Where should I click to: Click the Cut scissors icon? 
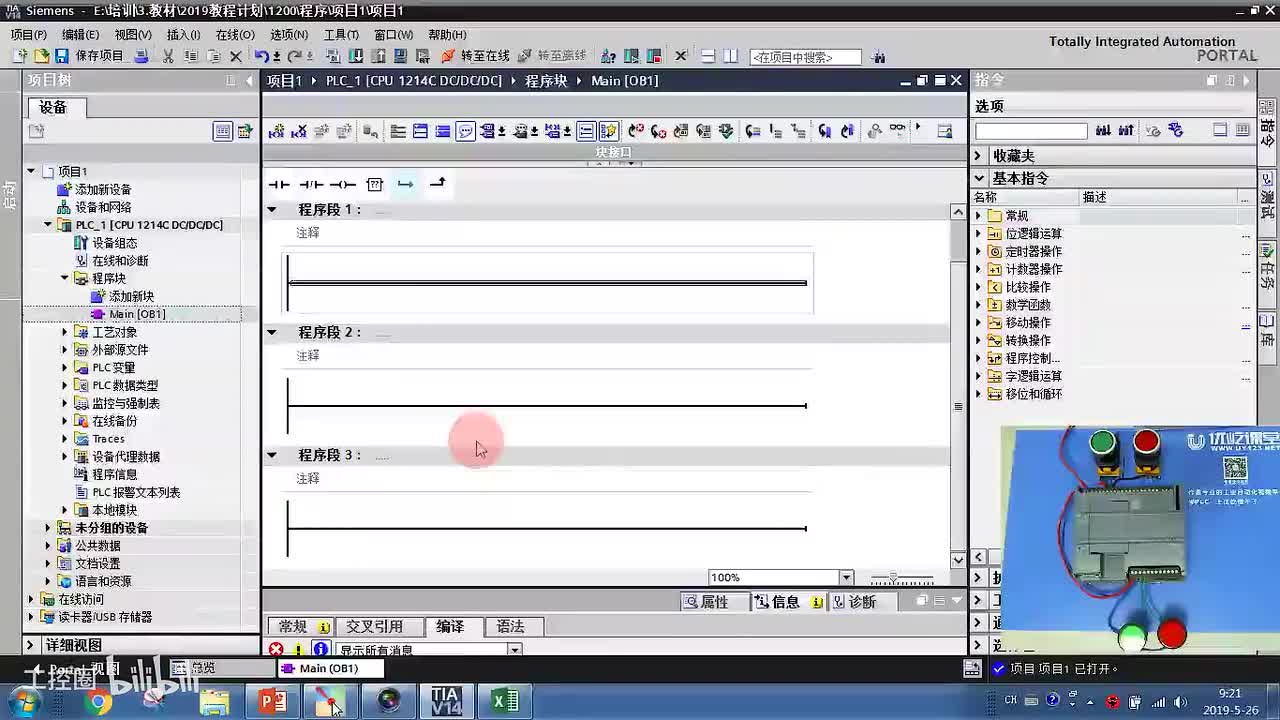(x=168, y=56)
